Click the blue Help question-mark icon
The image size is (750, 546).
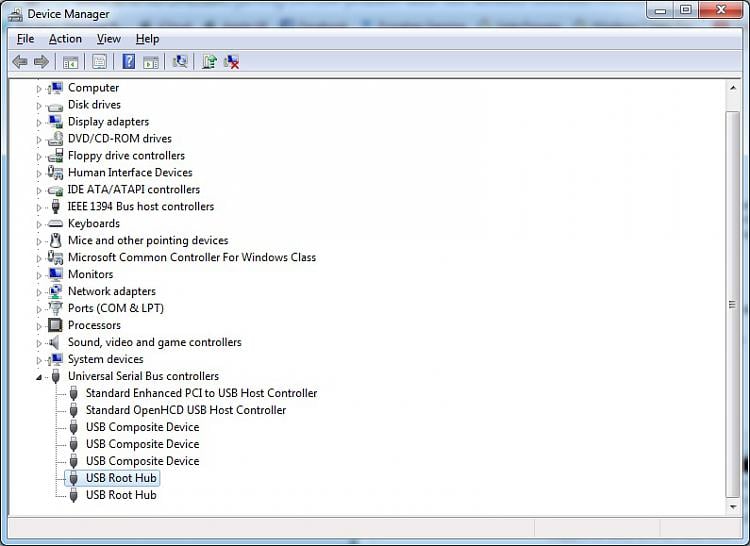pos(129,61)
